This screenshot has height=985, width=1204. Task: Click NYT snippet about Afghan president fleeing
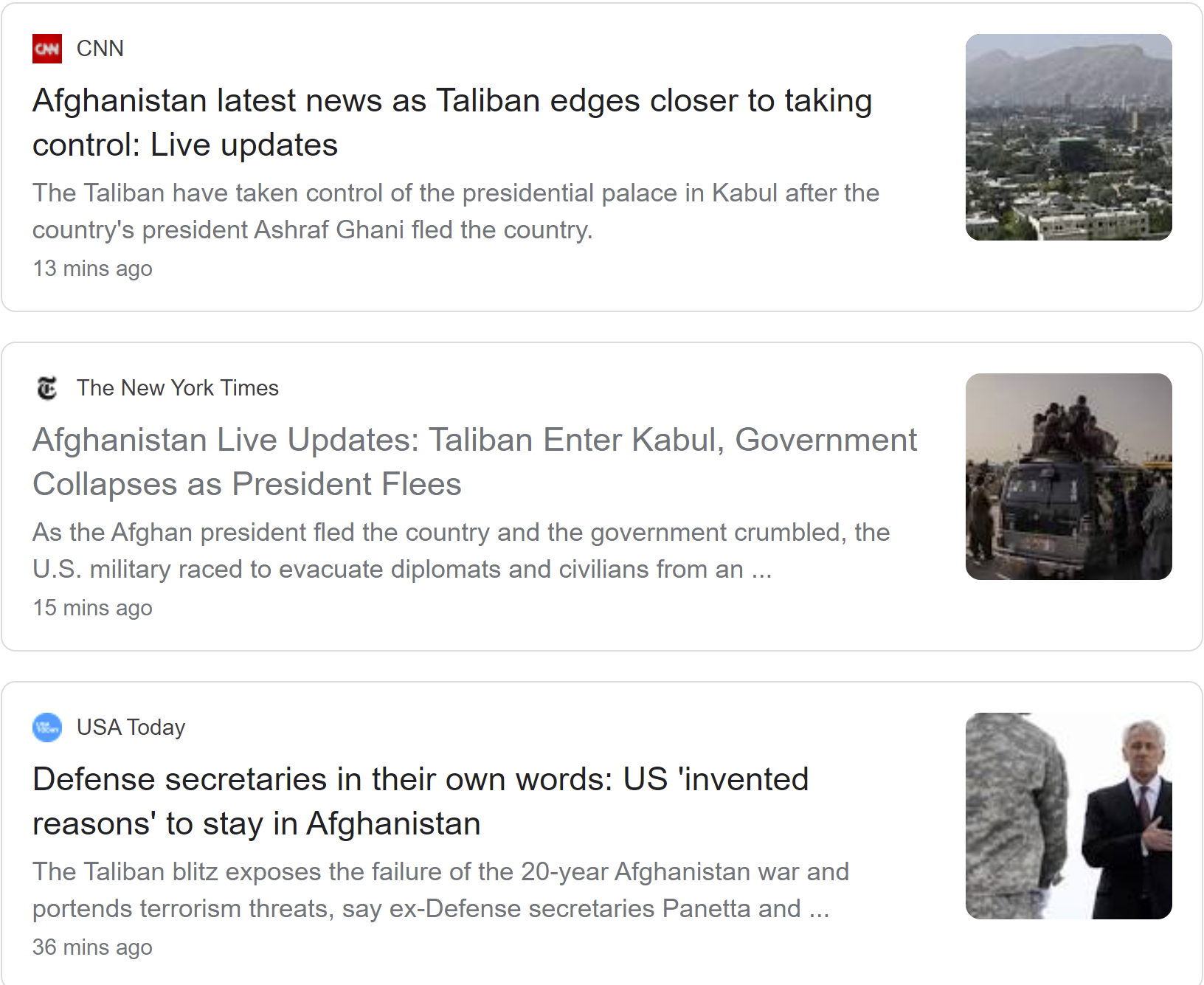(461, 550)
